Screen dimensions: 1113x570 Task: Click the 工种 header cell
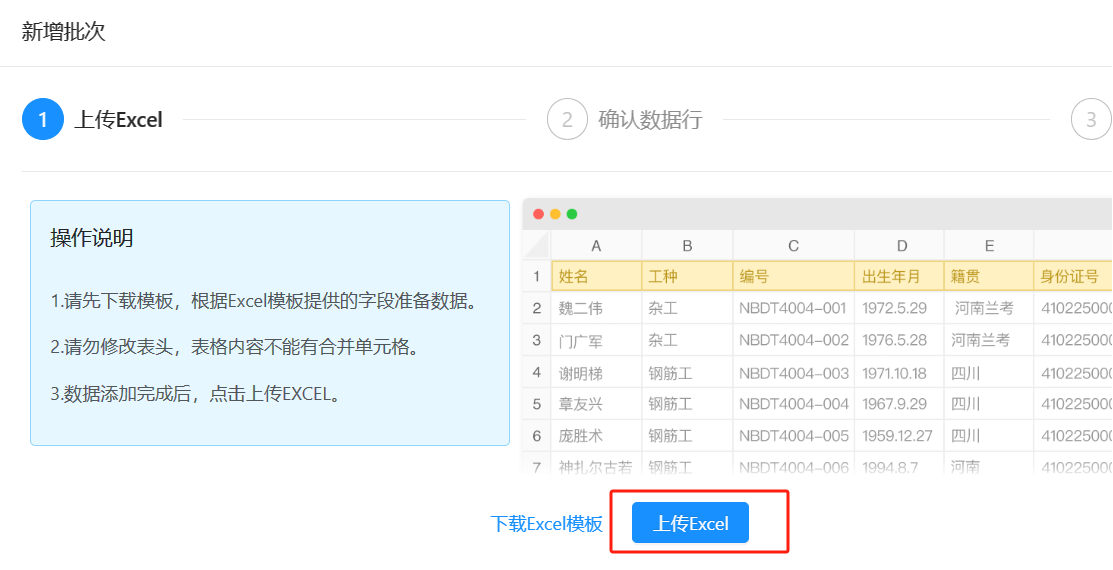click(687, 277)
